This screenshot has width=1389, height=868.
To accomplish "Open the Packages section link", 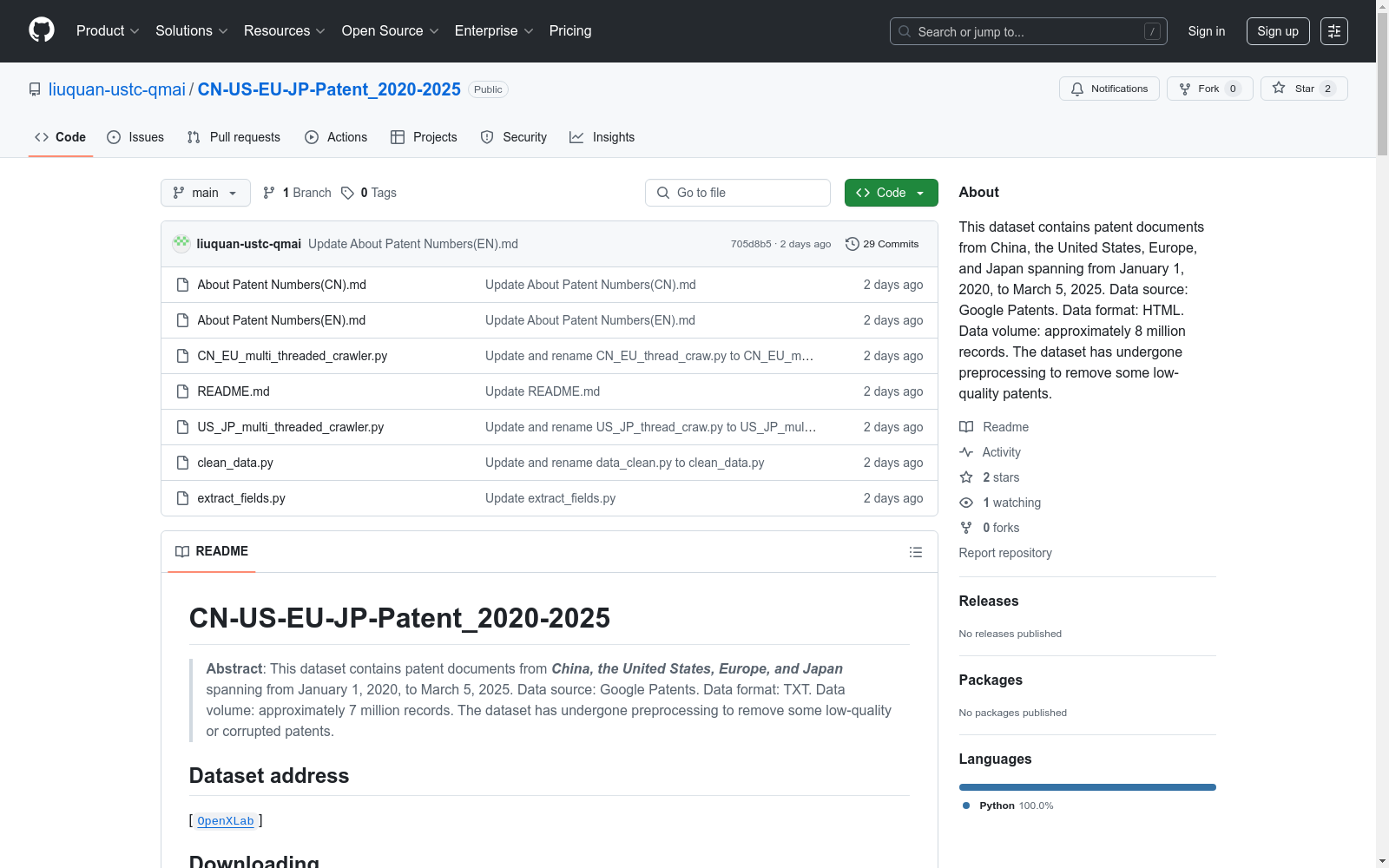I will 991,680.
